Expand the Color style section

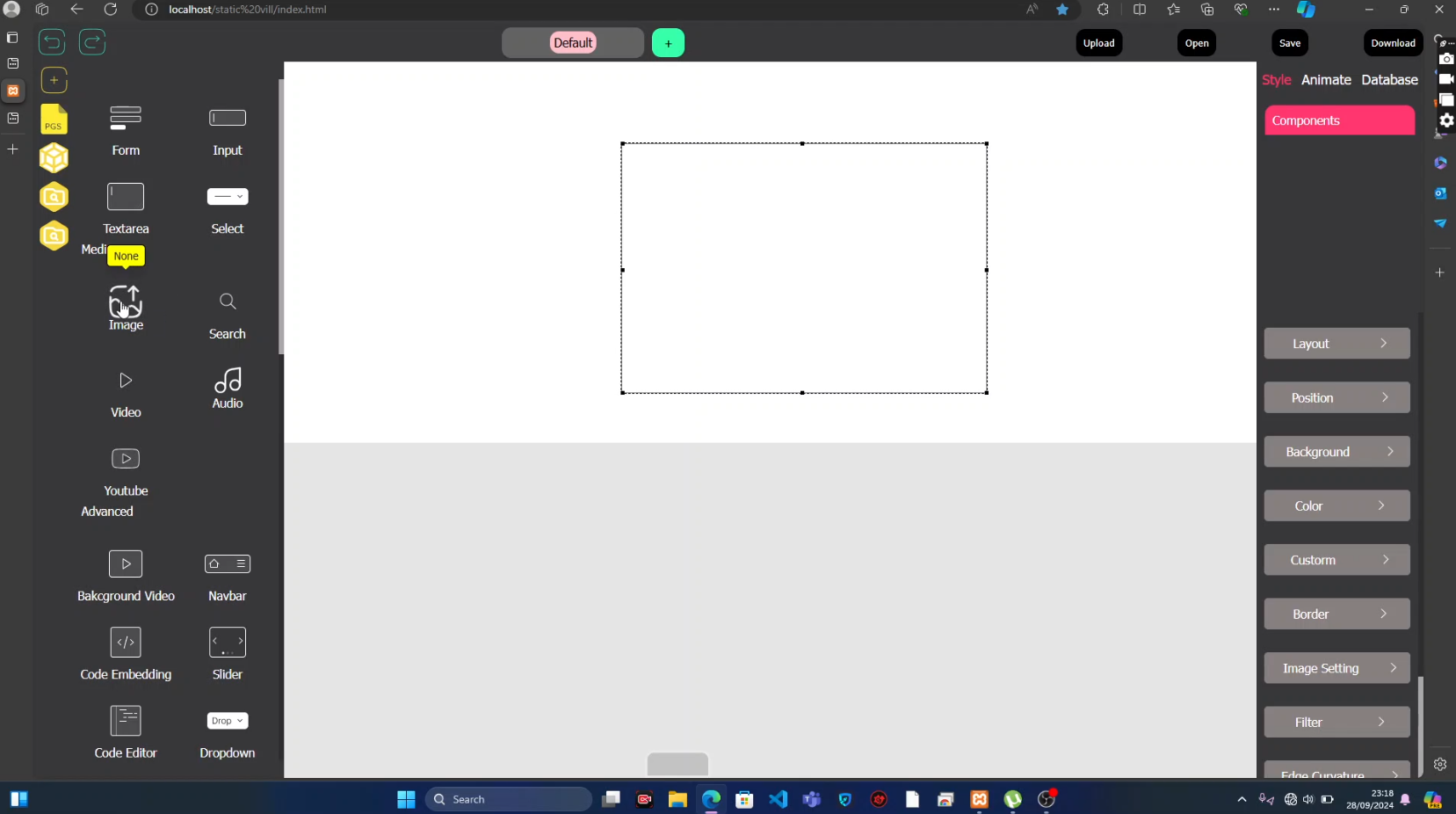click(x=1336, y=505)
